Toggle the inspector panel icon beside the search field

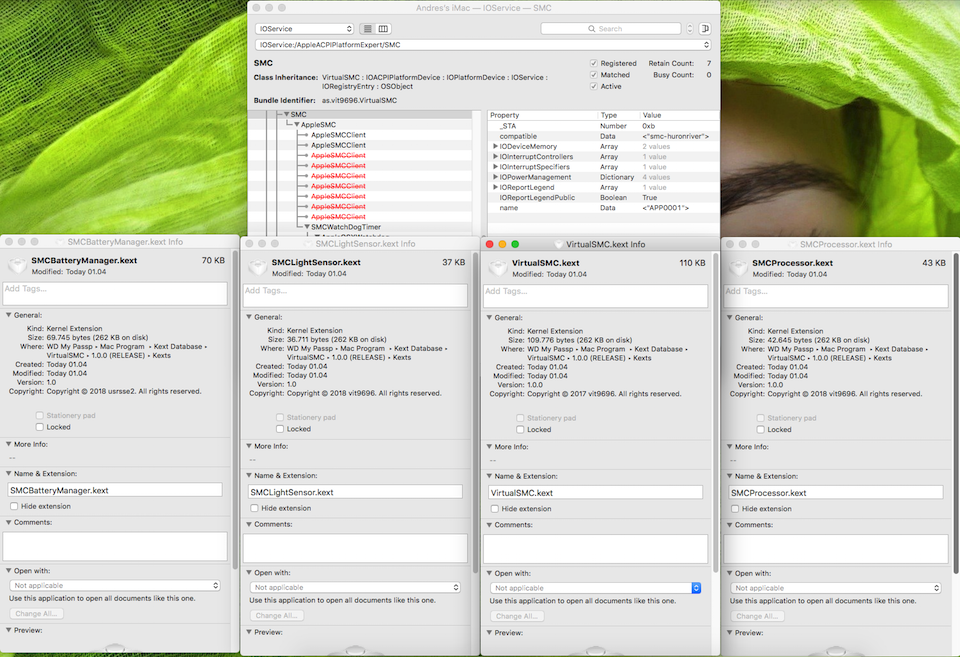pos(705,28)
